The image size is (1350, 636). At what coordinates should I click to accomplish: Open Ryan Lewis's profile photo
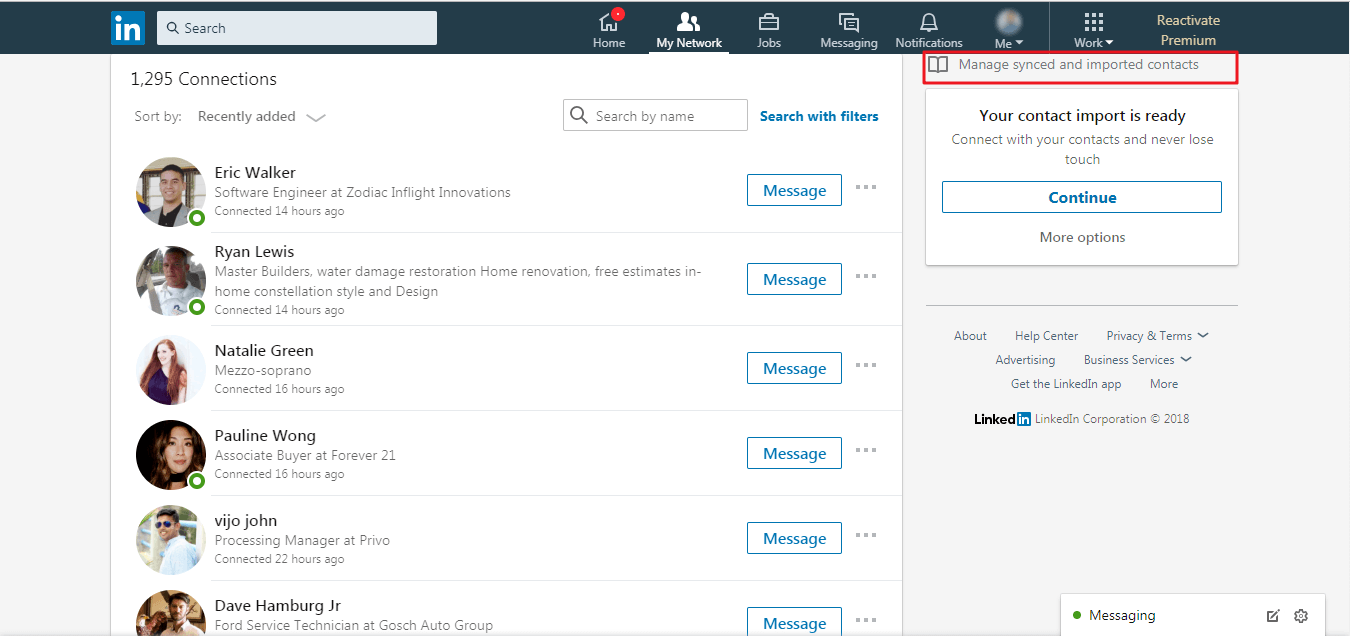(171, 280)
